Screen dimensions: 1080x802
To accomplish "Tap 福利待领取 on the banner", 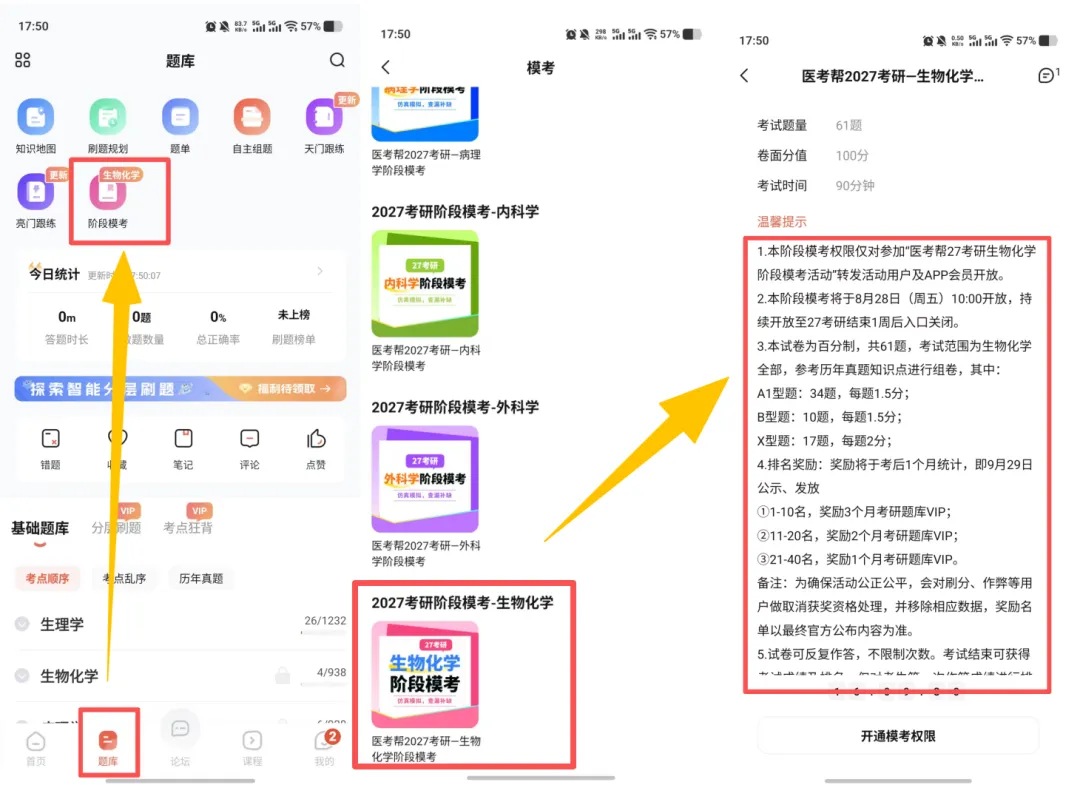I will pyautogui.click(x=285, y=389).
